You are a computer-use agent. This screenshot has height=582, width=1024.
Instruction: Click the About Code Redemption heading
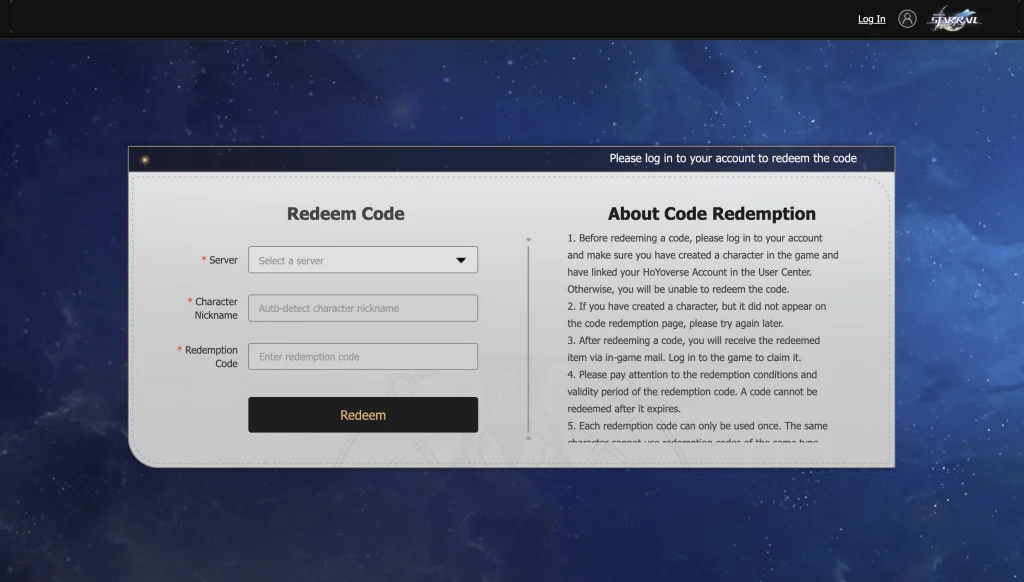coord(711,214)
